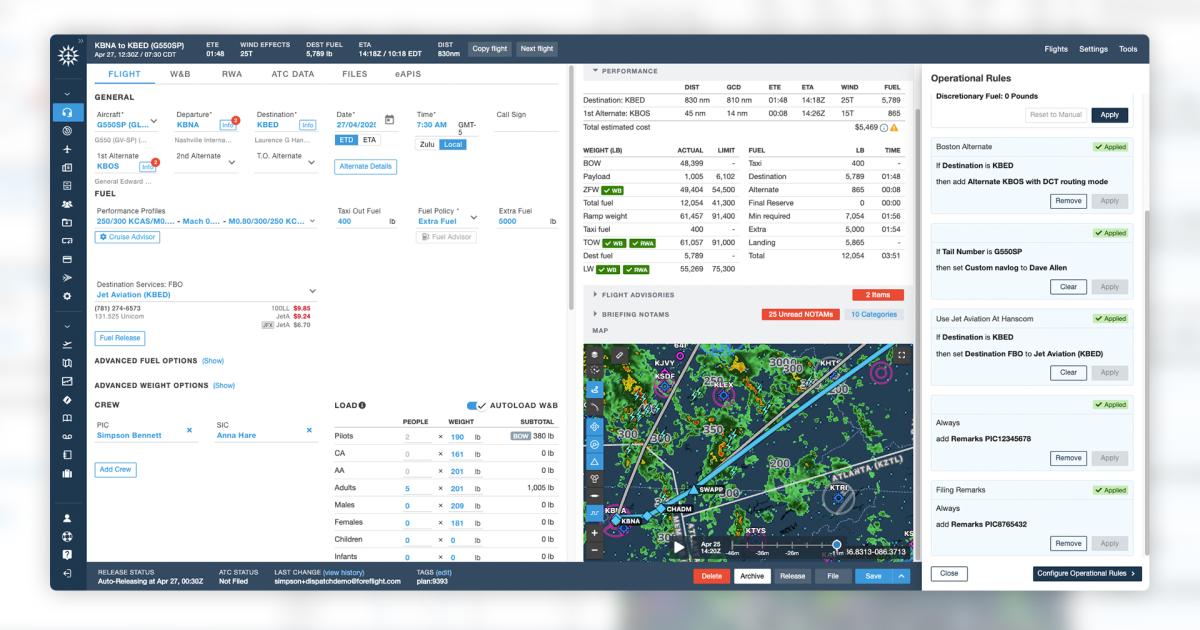Open the date calendar icon

tap(391, 120)
